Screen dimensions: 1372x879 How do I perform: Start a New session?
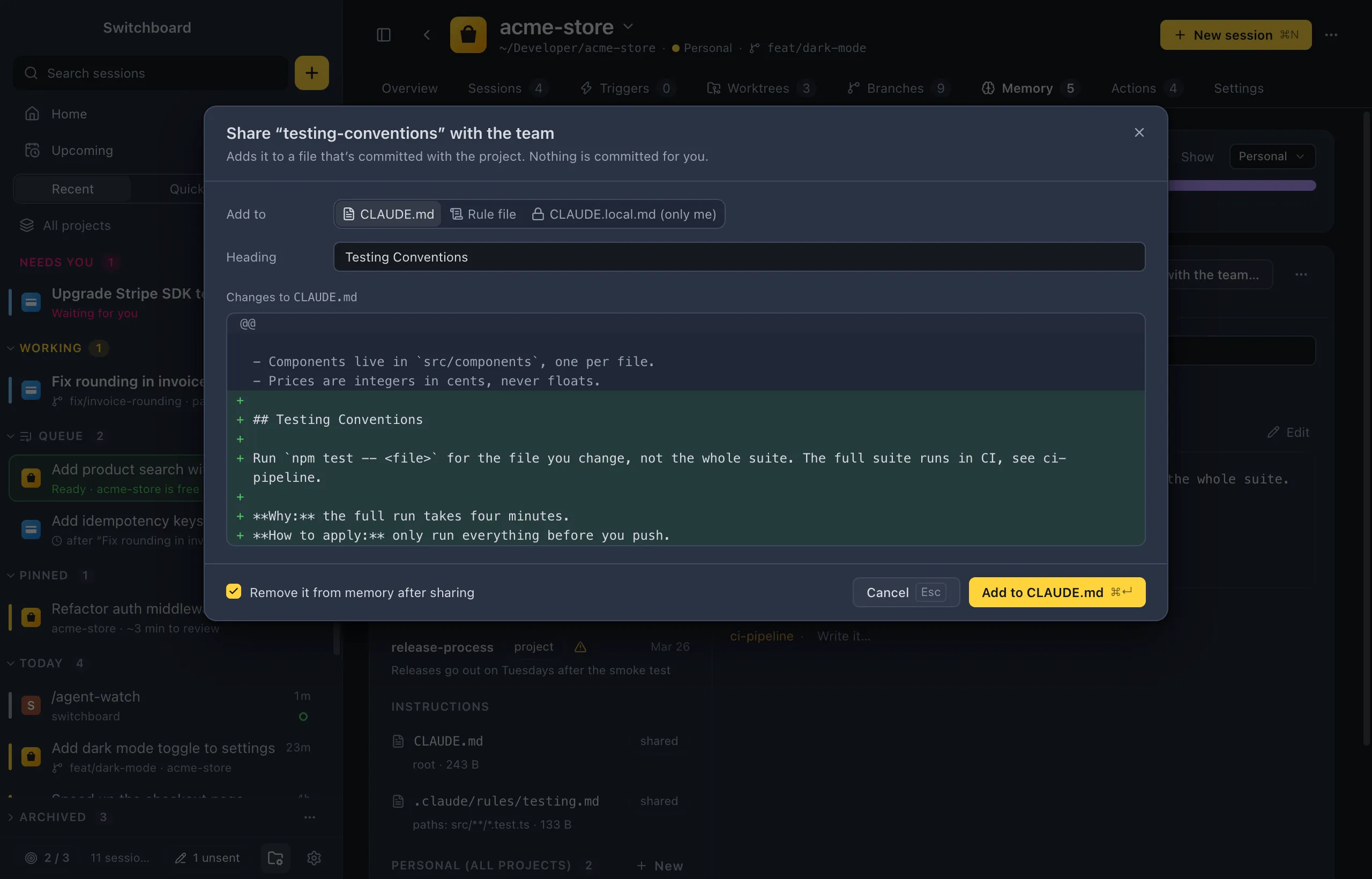click(x=1235, y=35)
